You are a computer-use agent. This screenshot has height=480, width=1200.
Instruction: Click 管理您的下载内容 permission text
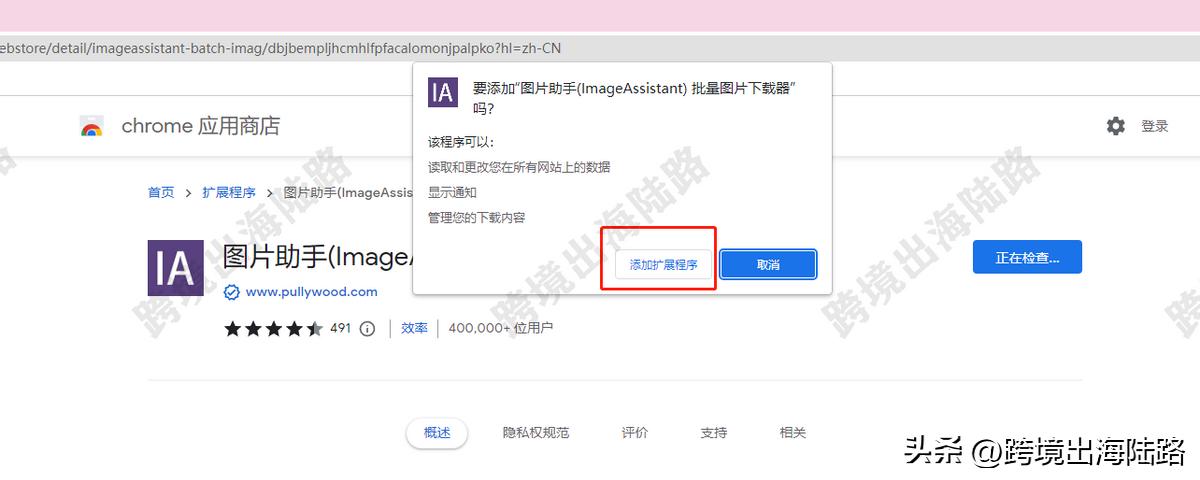[476, 217]
